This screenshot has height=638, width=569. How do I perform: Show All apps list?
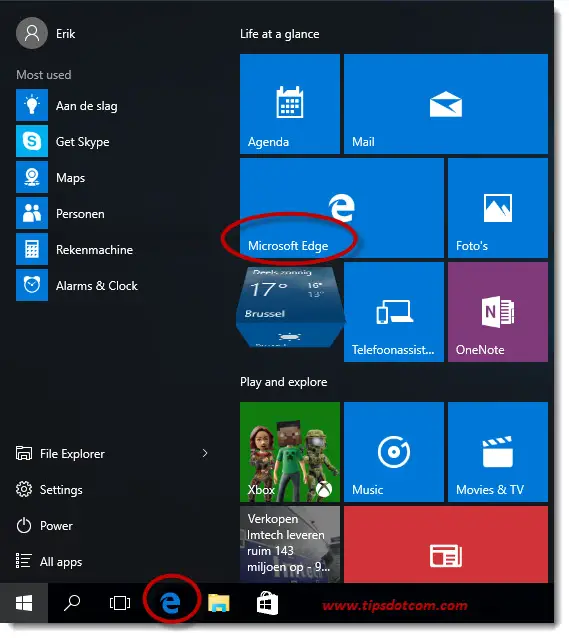coord(49,562)
